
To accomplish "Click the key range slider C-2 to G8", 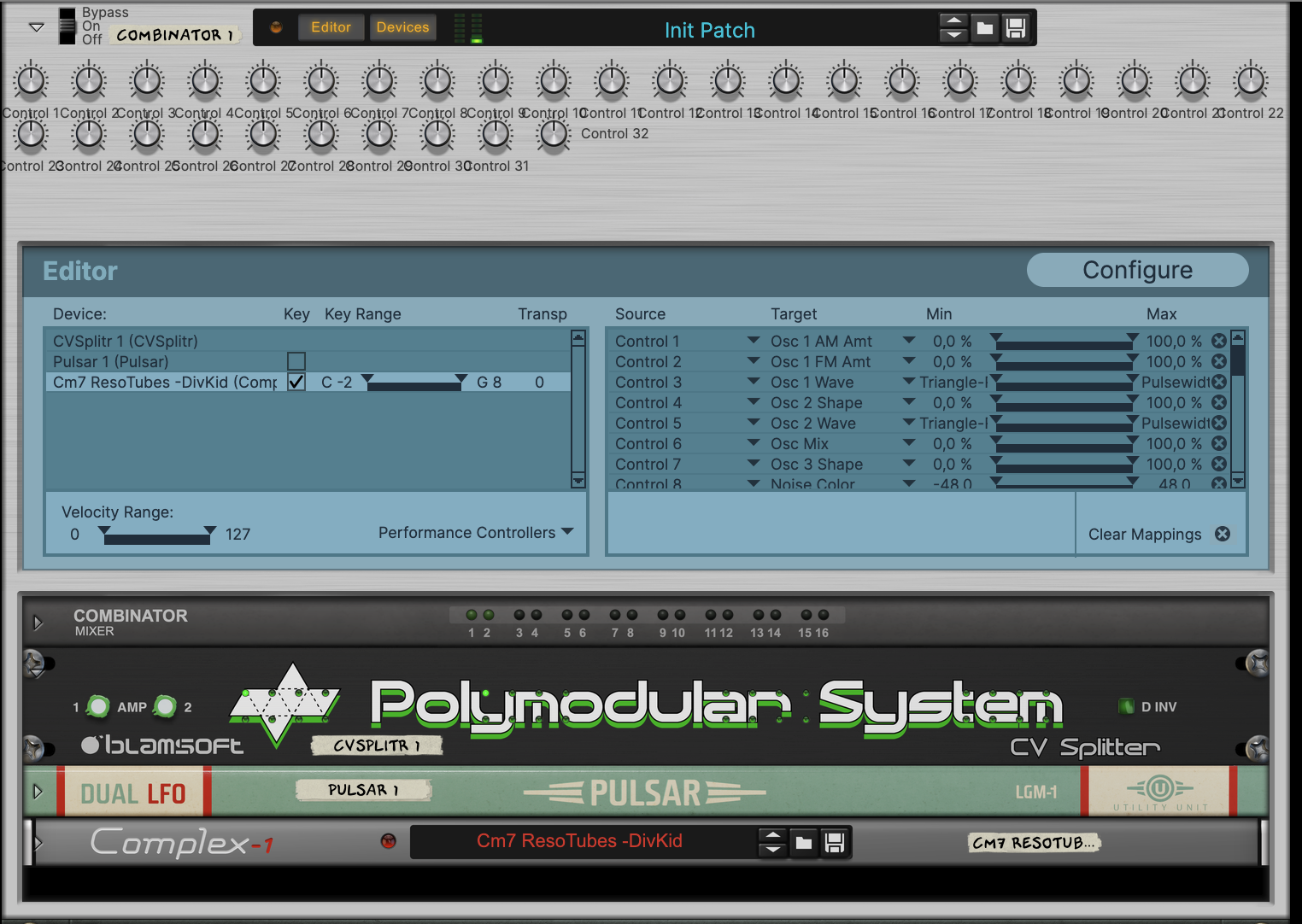I will pos(414,383).
